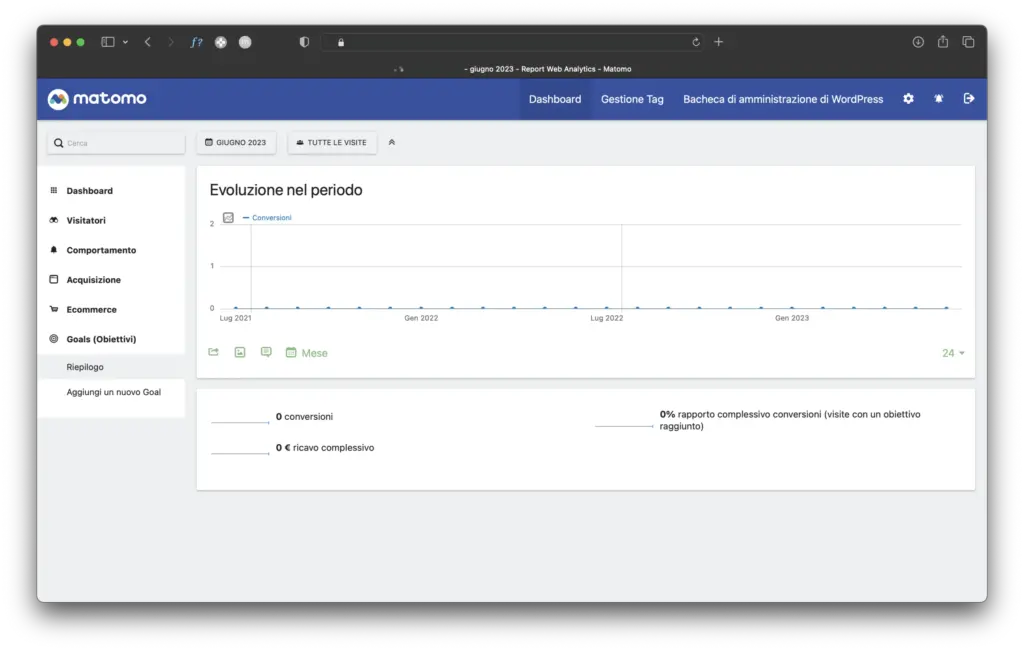Image resolution: width=1024 pixels, height=651 pixels.
Task: Open the 24 periods count dropdown
Action: (x=953, y=353)
